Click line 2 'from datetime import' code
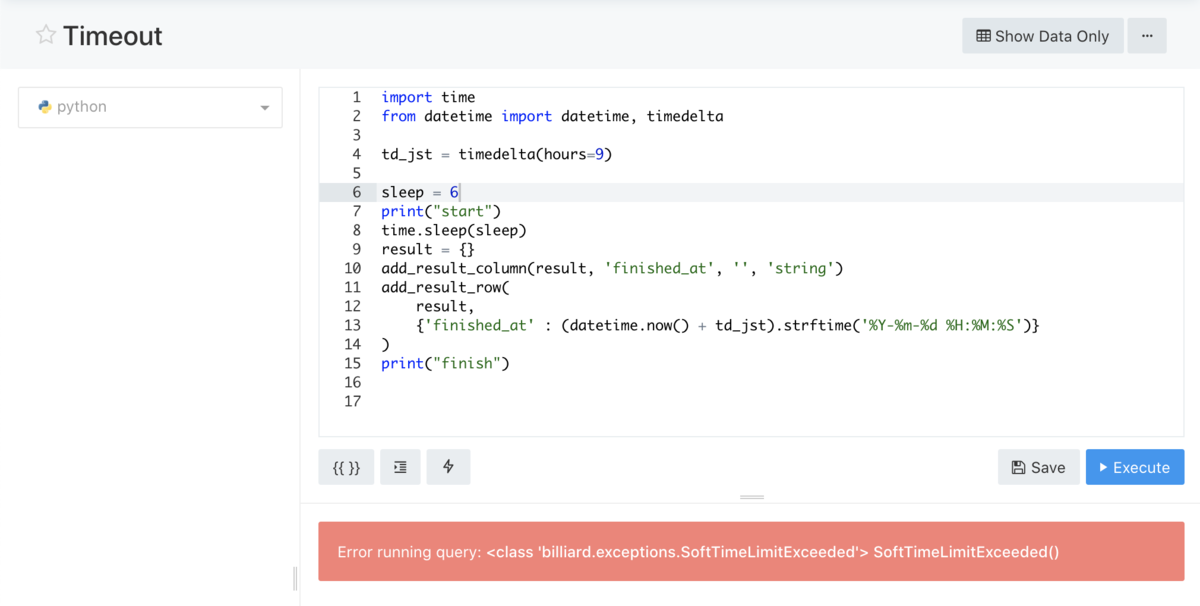 (x=552, y=116)
